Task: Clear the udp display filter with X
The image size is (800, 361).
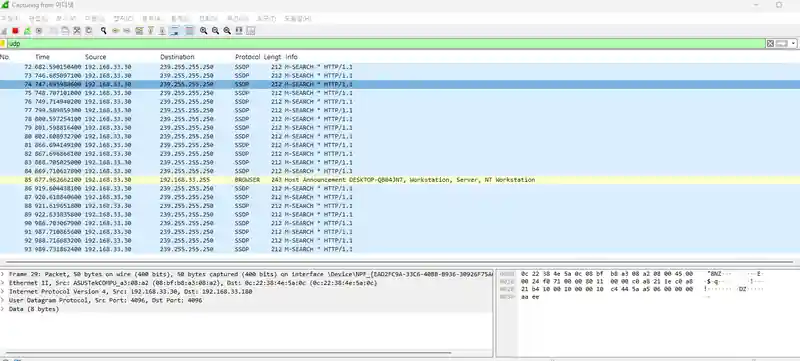Action: 770,44
